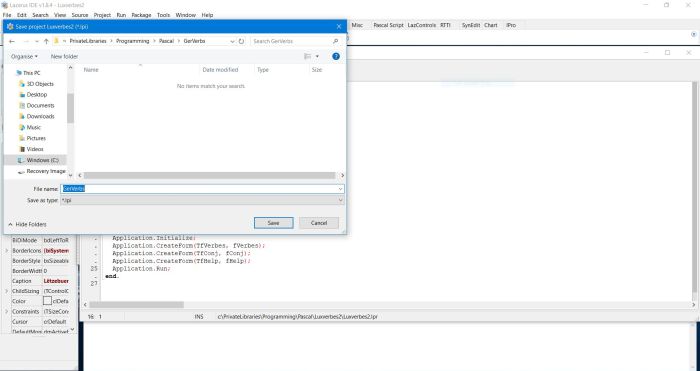Sort by Size column
This screenshot has height=371, width=700.
[317, 70]
